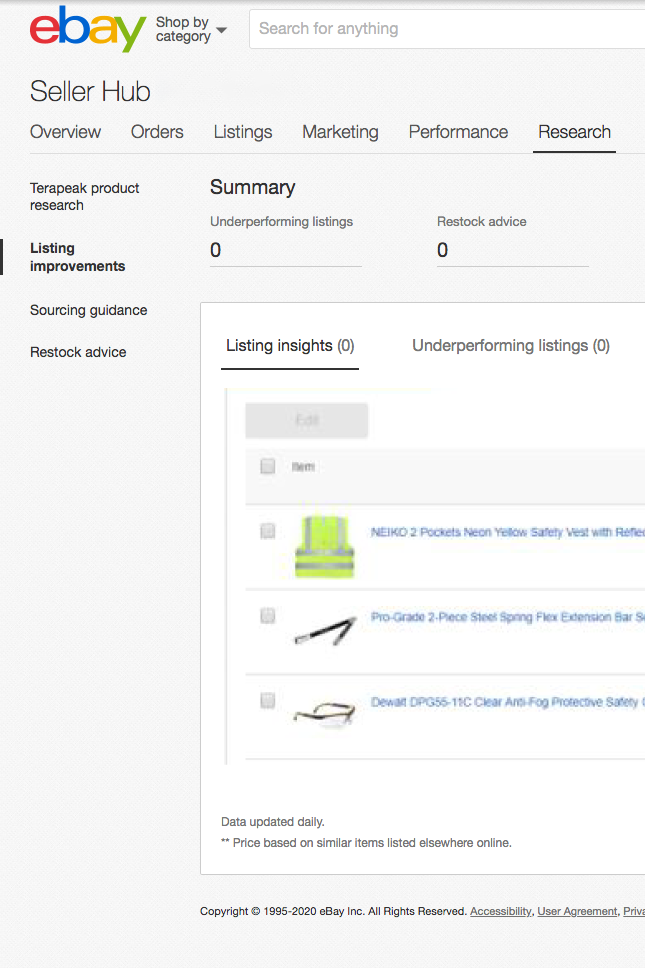This screenshot has width=645, height=968.
Task: Switch to the Listings tab
Action: pyautogui.click(x=243, y=131)
